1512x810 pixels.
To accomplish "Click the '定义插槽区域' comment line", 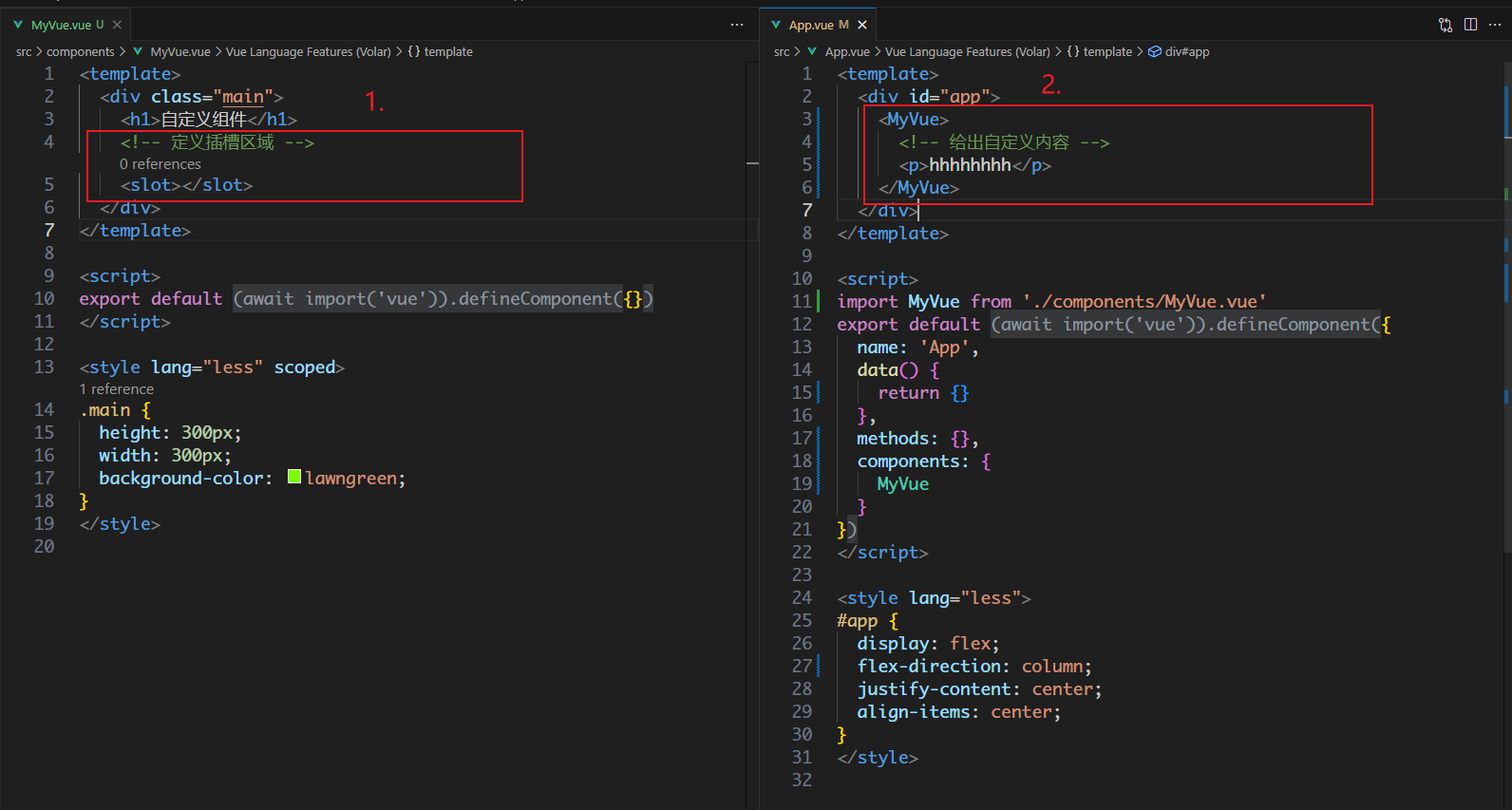I will tap(217, 142).
